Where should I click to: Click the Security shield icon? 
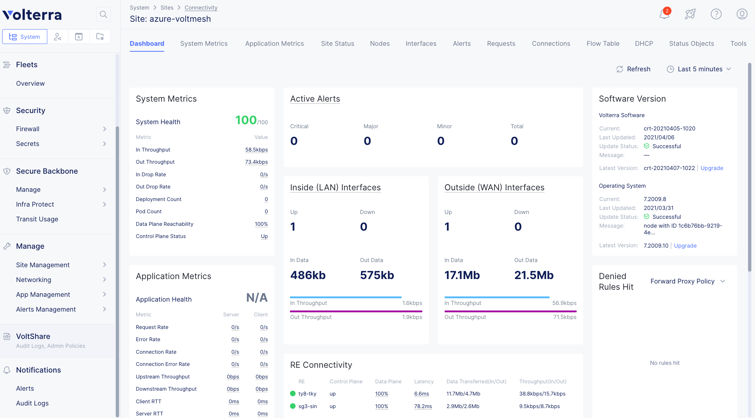pos(7,110)
